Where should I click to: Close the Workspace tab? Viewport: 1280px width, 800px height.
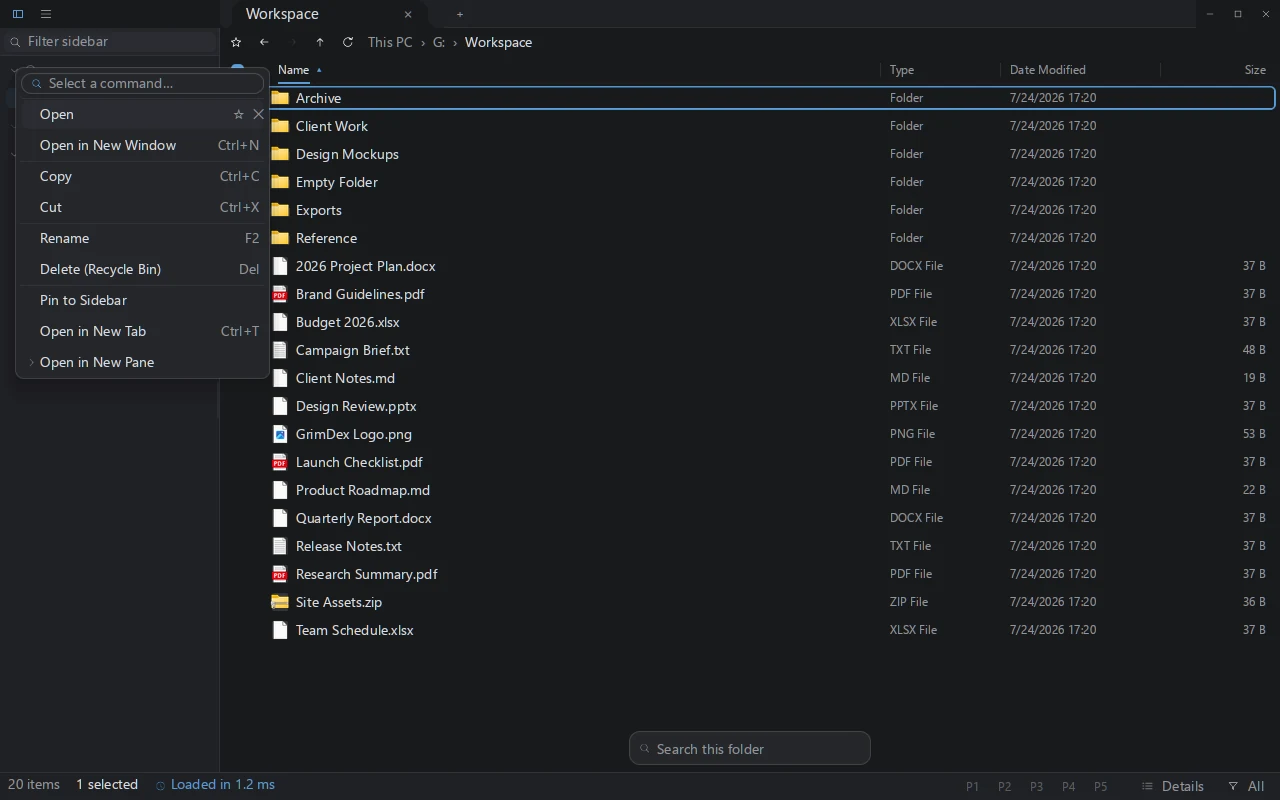408,14
